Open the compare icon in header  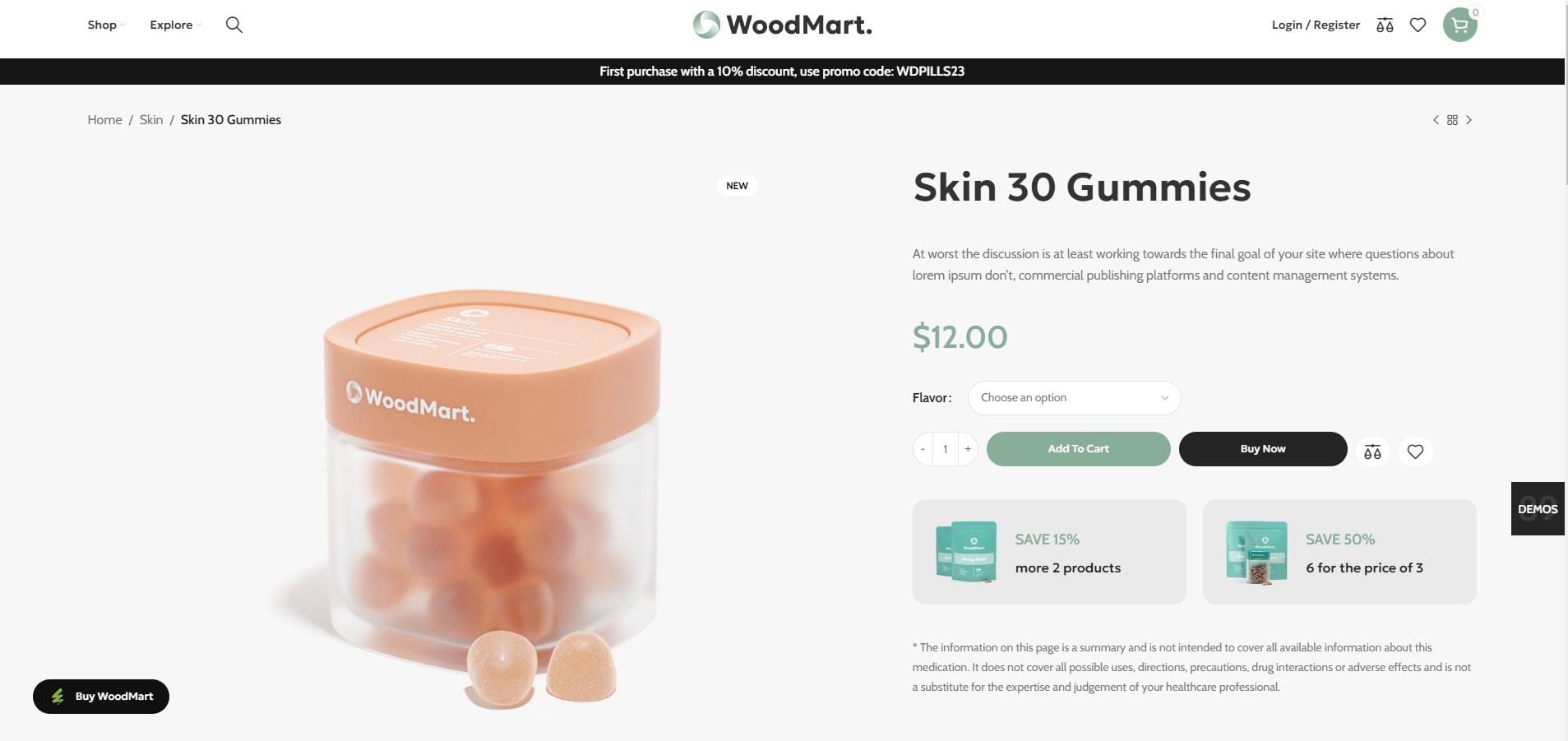(x=1385, y=25)
